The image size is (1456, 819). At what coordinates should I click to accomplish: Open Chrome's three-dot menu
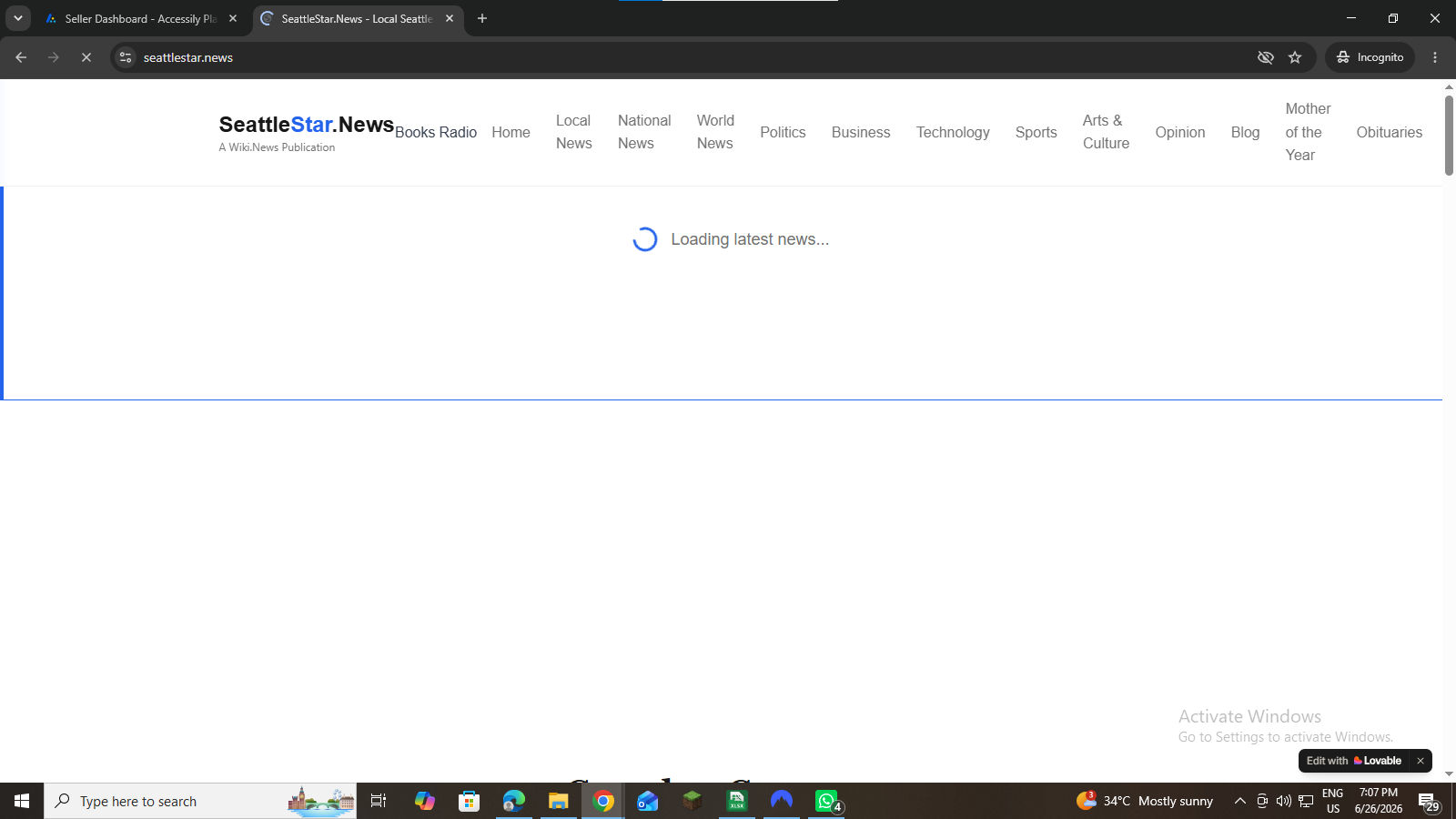point(1435,57)
